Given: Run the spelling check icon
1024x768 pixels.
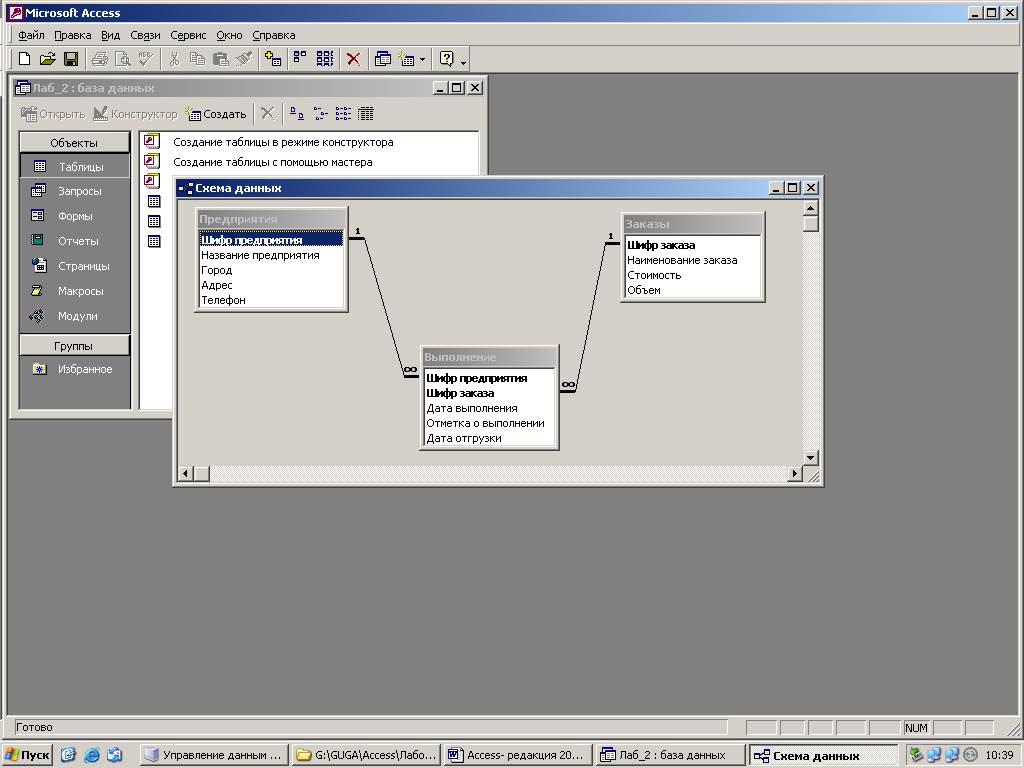Looking at the screenshot, I should 146,59.
